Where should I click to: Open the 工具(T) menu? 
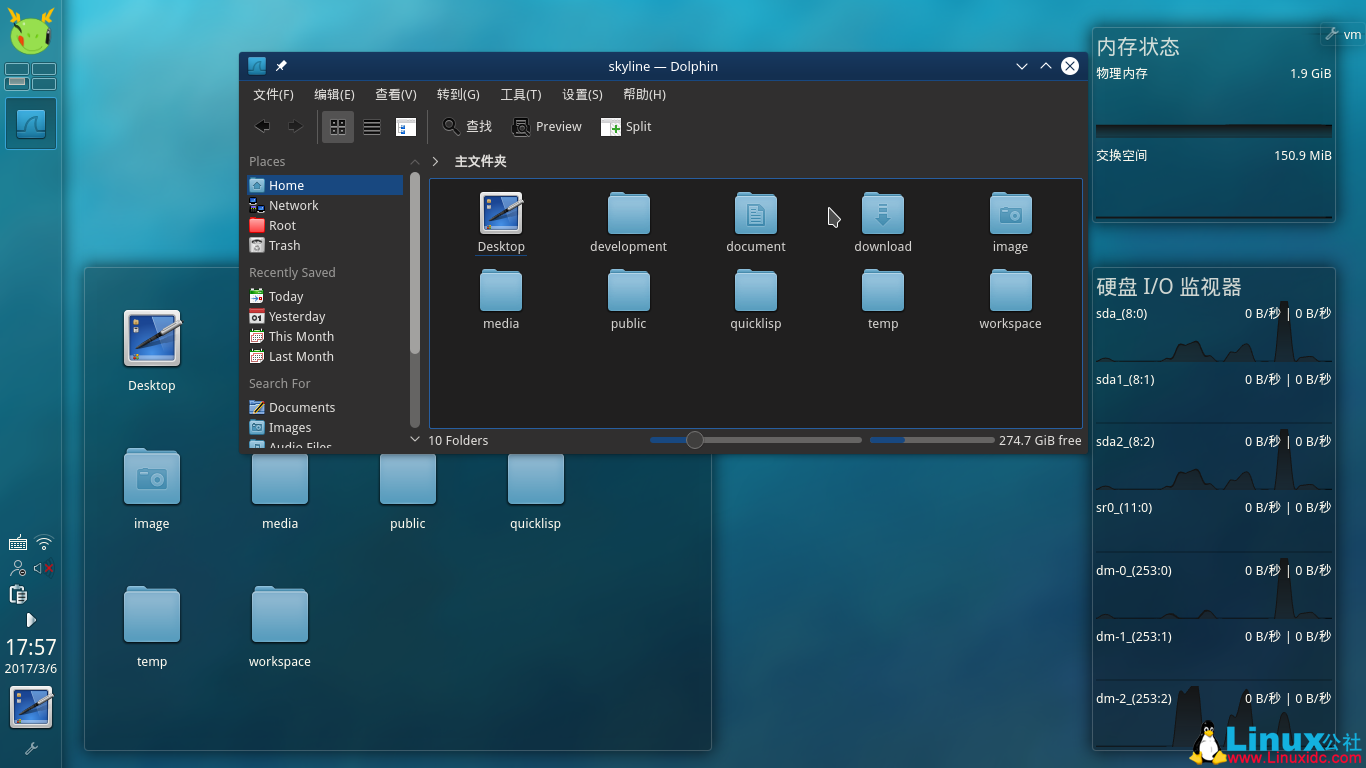pyautogui.click(x=520, y=94)
